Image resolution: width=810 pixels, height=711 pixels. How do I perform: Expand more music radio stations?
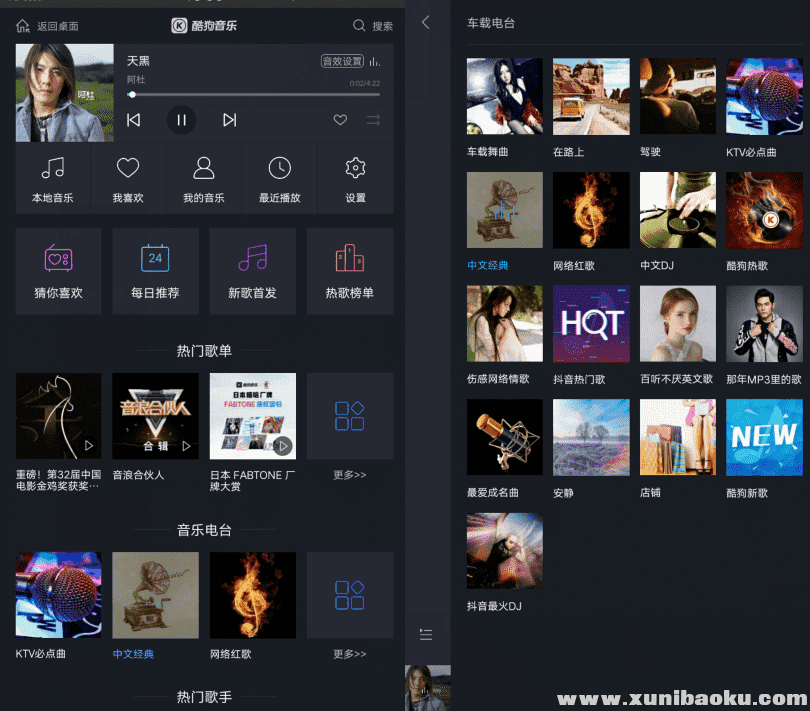click(350, 603)
